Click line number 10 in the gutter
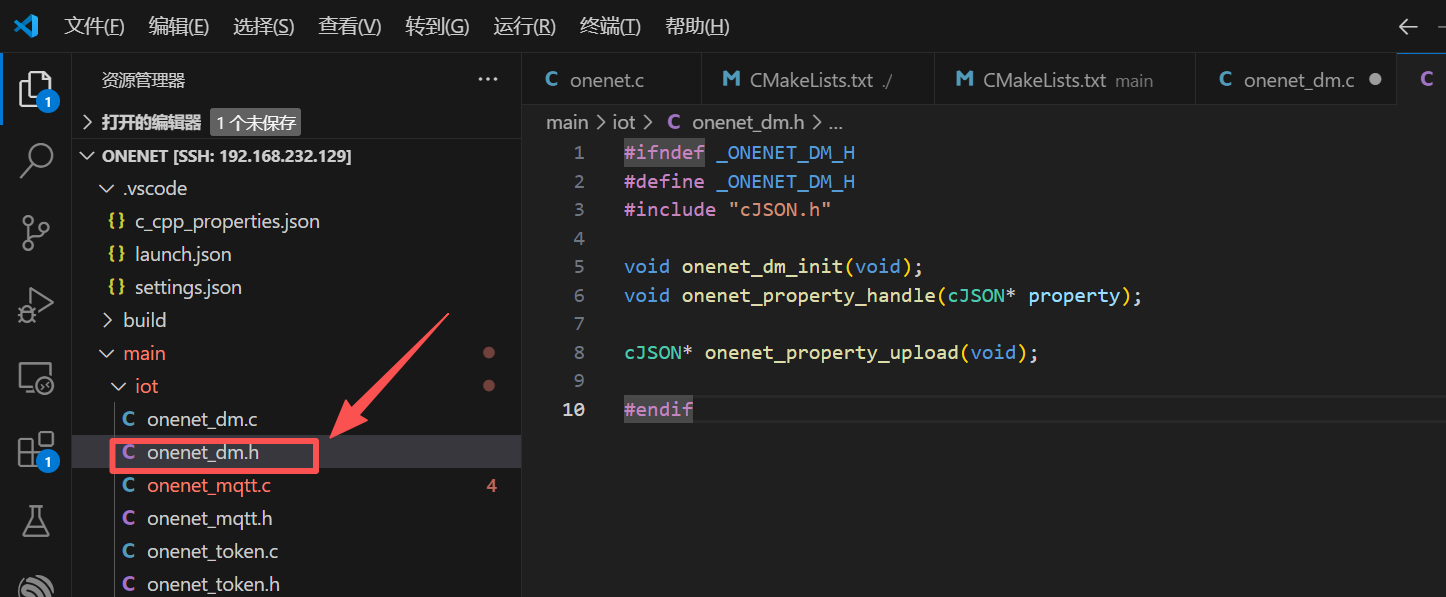The height and width of the screenshot is (597, 1446). coord(573,410)
